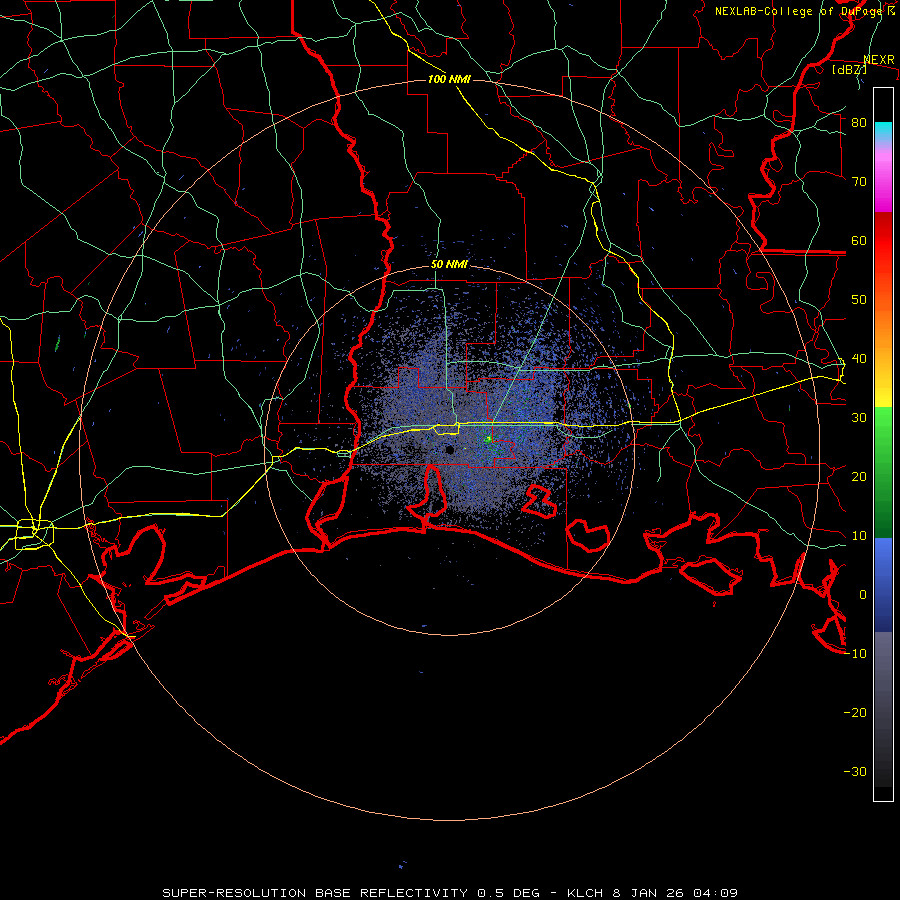Viewport: 900px width, 900px height.
Task: Click the -20 value on the dBZ scale
Action: 855,713
